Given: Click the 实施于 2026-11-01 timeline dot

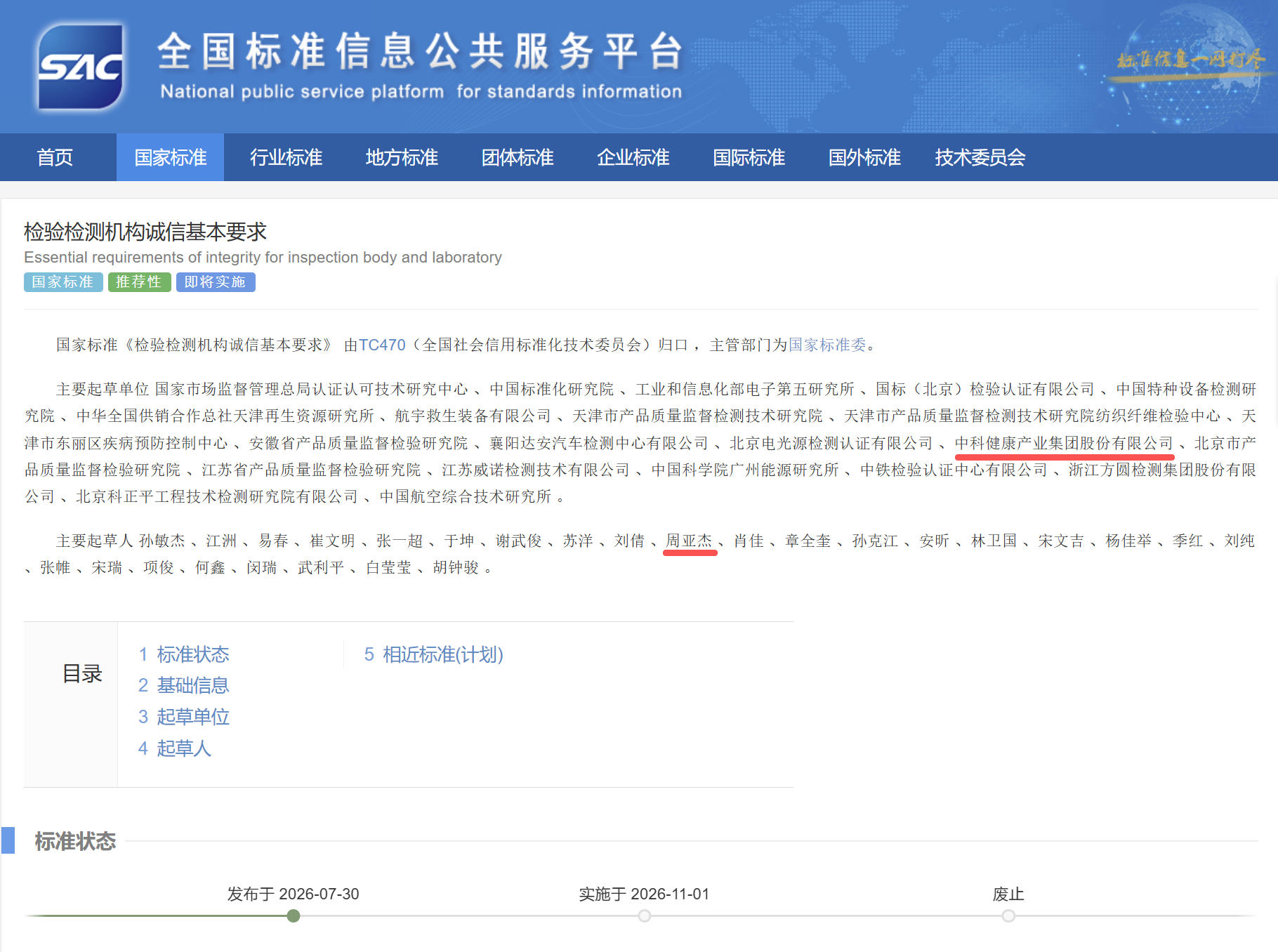Looking at the screenshot, I should pyautogui.click(x=645, y=915).
